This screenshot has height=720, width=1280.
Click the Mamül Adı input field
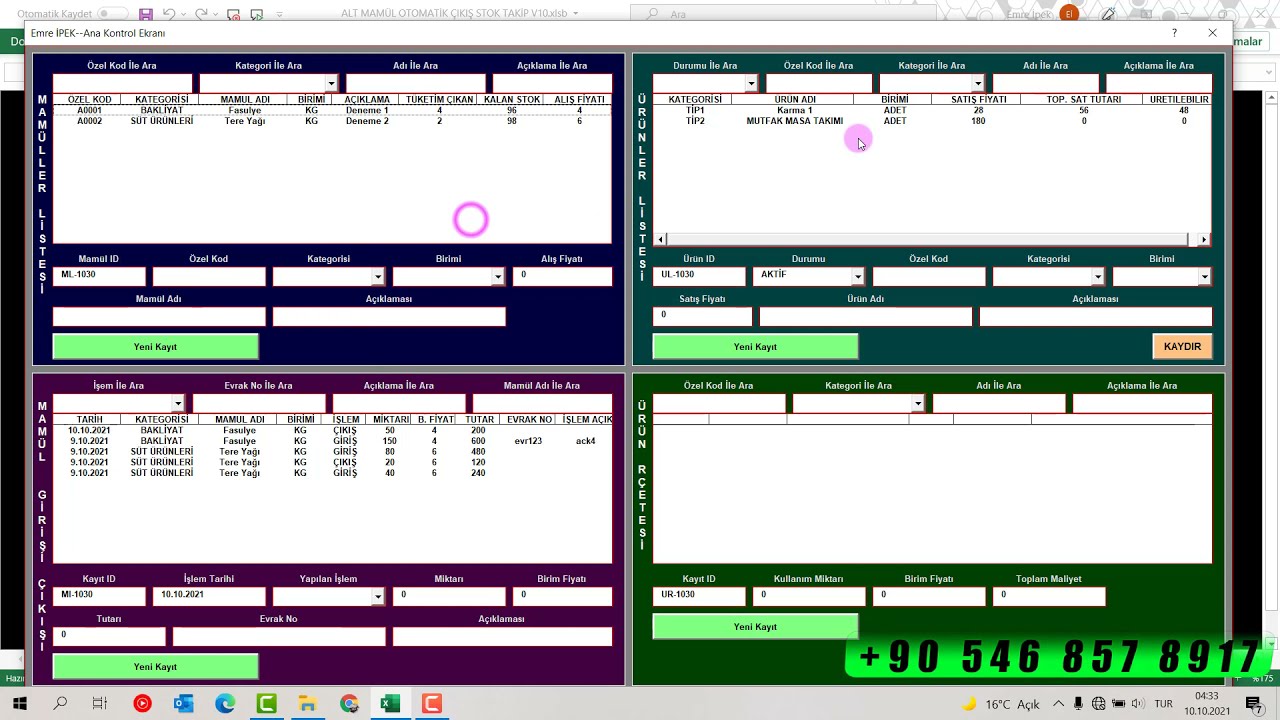pyautogui.click(x=159, y=317)
